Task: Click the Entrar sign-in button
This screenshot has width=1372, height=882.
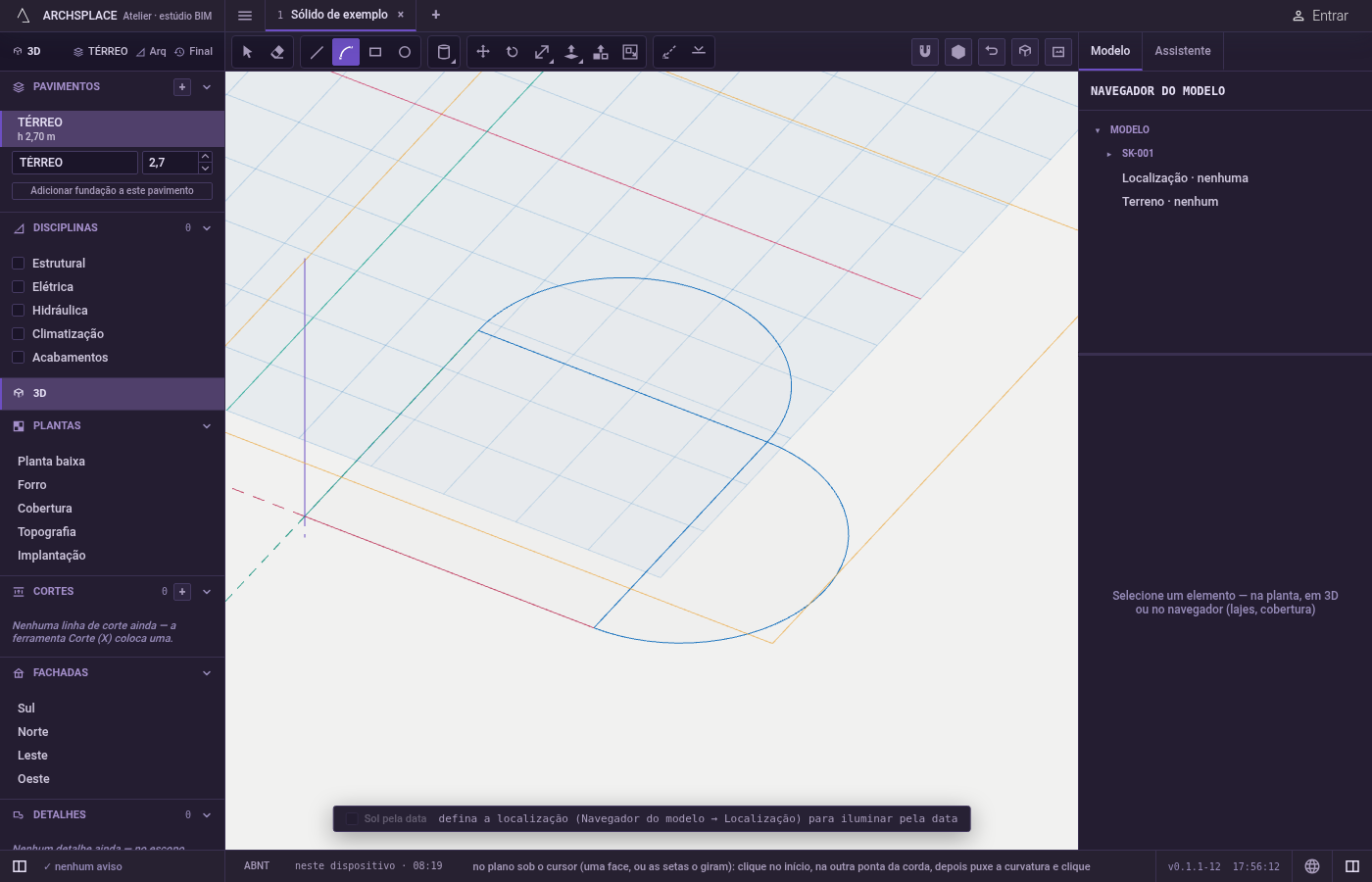Action: pyautogui.click(x=1320, y=16)
